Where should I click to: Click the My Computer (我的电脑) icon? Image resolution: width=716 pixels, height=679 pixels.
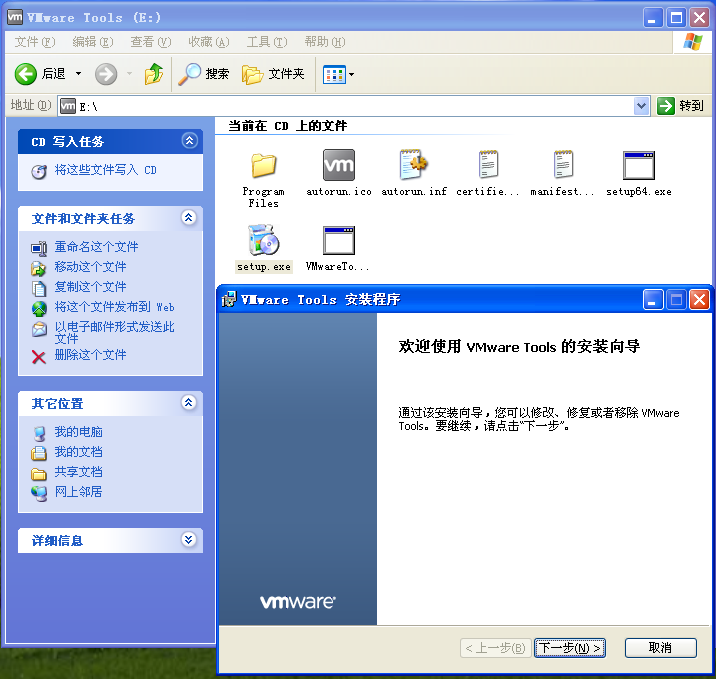coord(39,433)
